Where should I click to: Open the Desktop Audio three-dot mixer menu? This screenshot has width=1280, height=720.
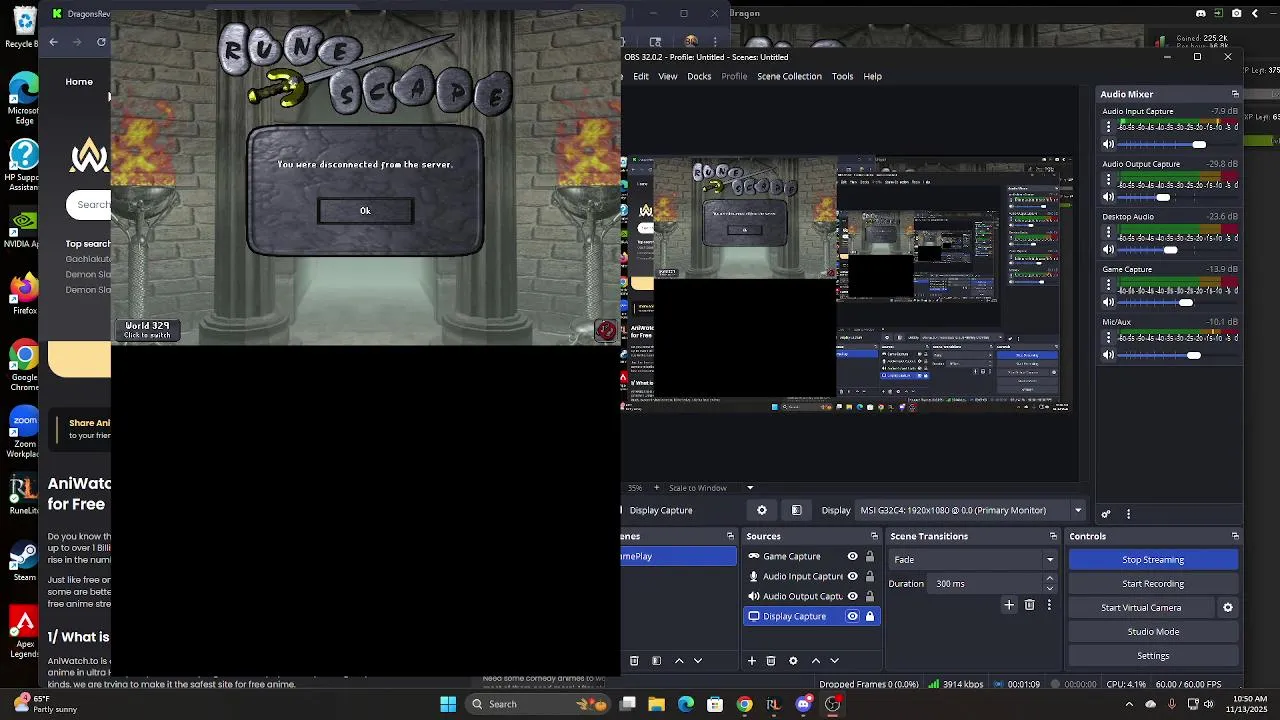point(1108,232)
